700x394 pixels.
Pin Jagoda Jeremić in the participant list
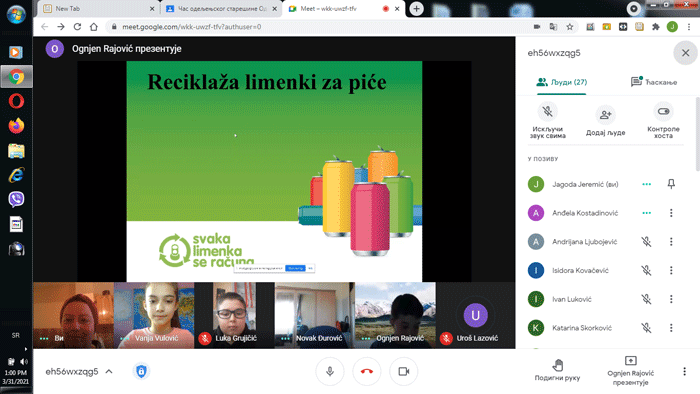tap(671, 184)
